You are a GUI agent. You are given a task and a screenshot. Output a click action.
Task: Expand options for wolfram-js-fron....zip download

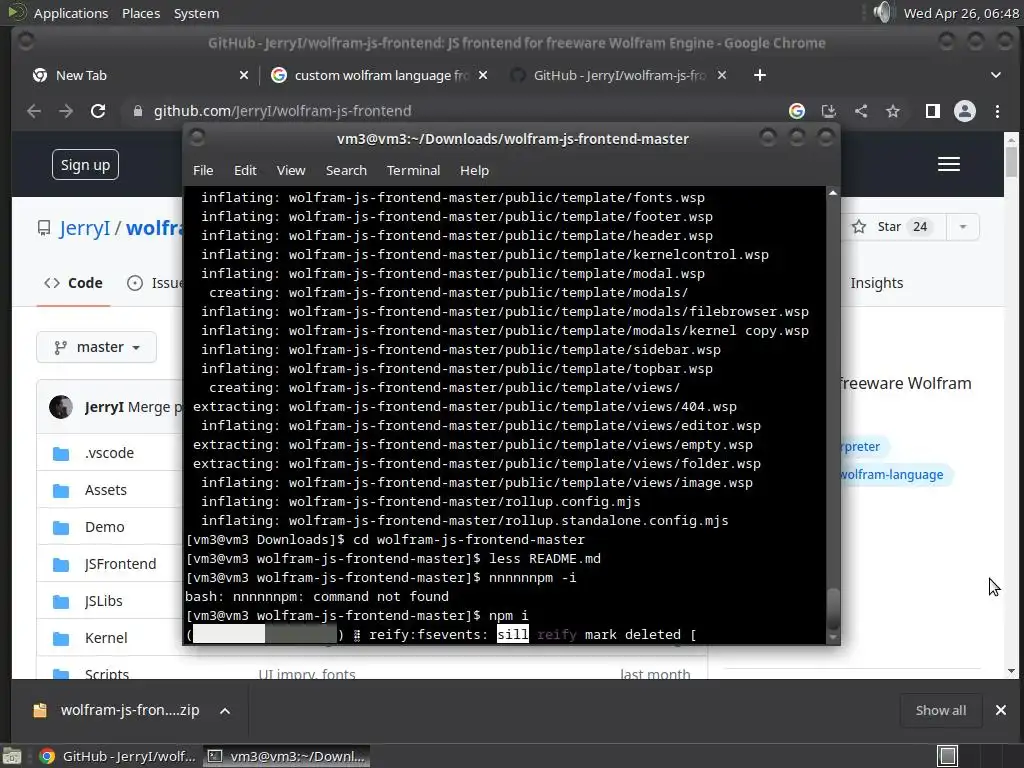(225, 711)
